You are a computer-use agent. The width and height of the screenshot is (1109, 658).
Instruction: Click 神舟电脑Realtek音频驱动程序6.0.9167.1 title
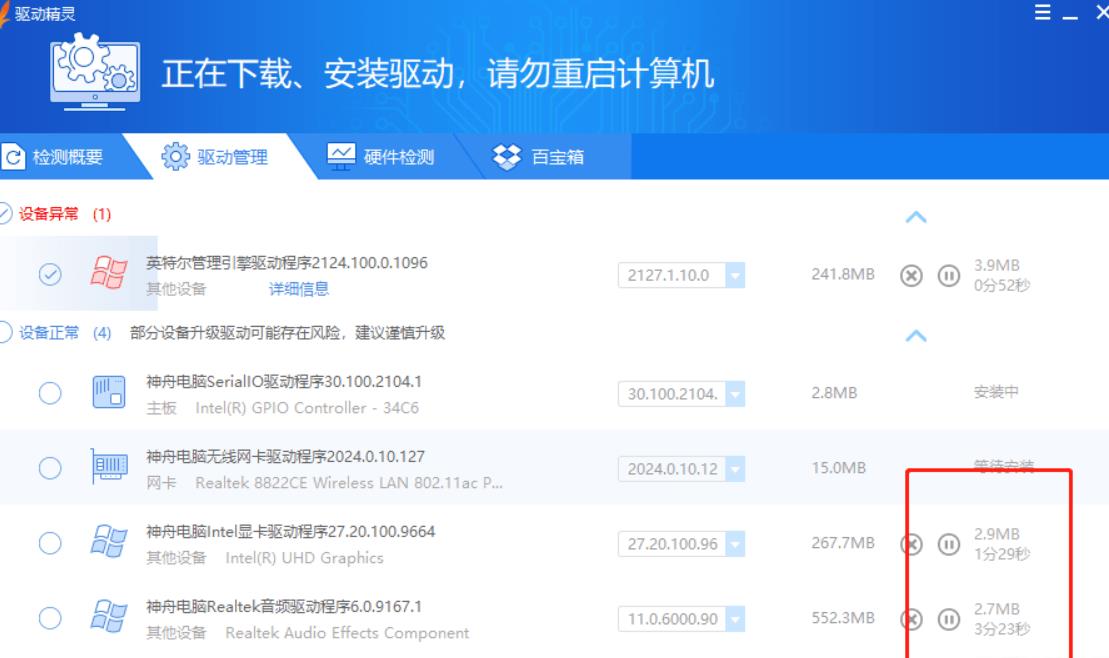(284, 606)
